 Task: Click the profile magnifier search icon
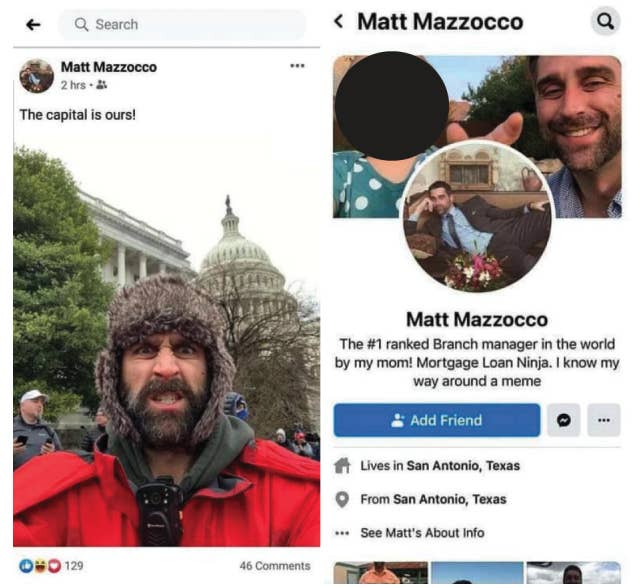tap(605, 21)
